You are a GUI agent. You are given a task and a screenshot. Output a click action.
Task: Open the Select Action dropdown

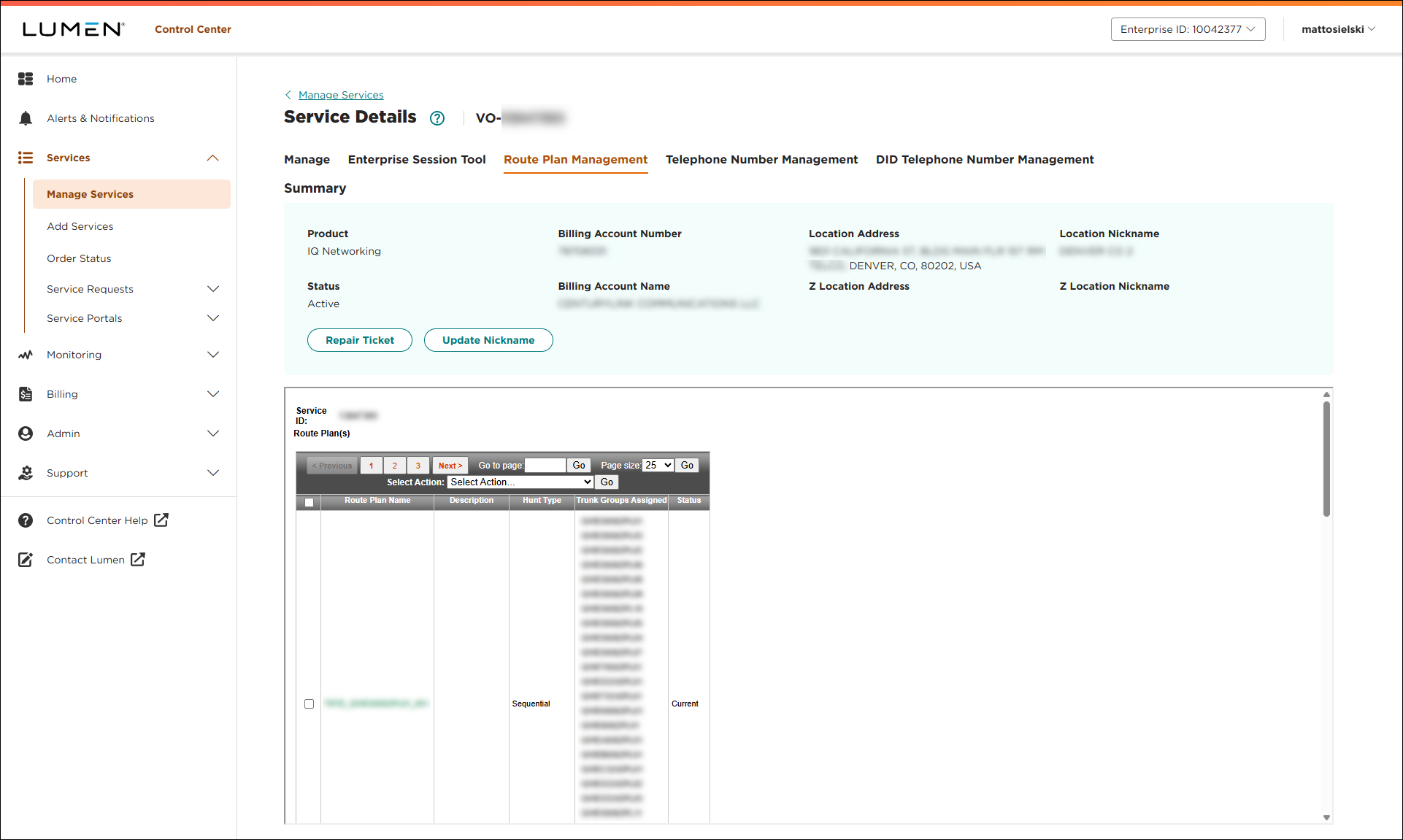[x=519, y=482]
